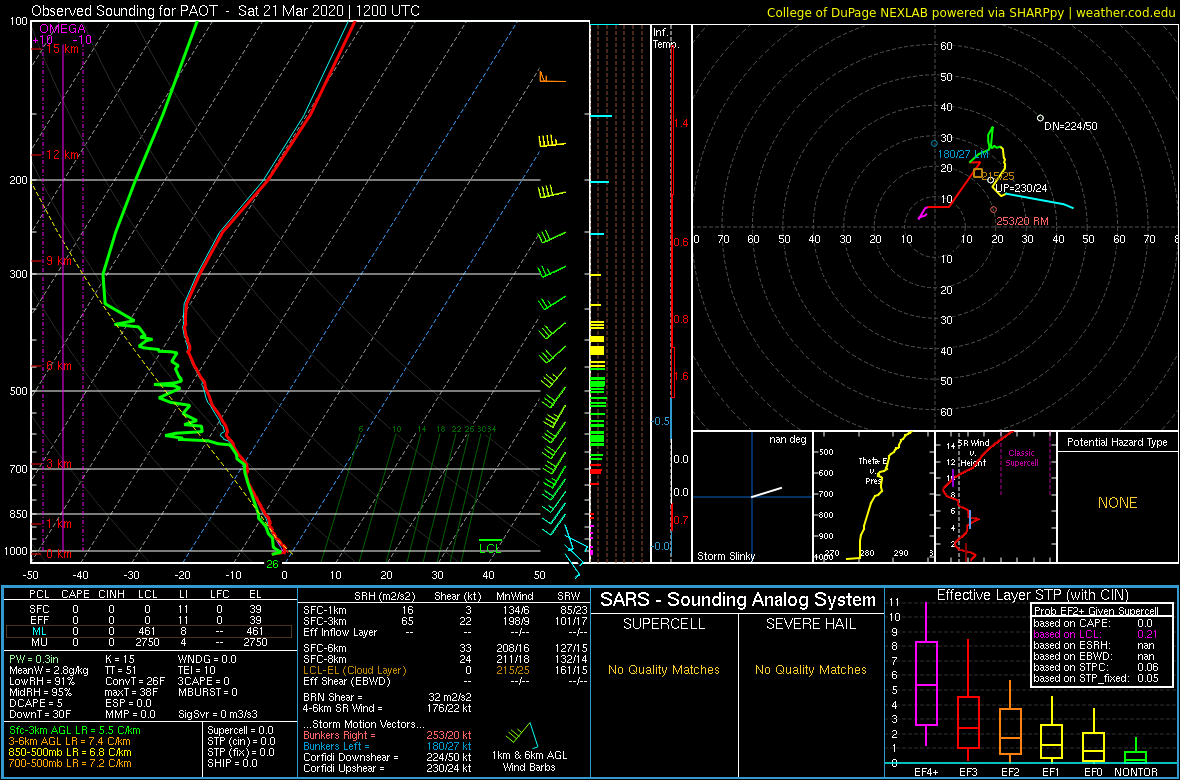The width and height of the screenshot is (1180, 780).
Task: Click the 3-6km AGL LR = 7.4 C/km line
Action: (x=70, y=741)
